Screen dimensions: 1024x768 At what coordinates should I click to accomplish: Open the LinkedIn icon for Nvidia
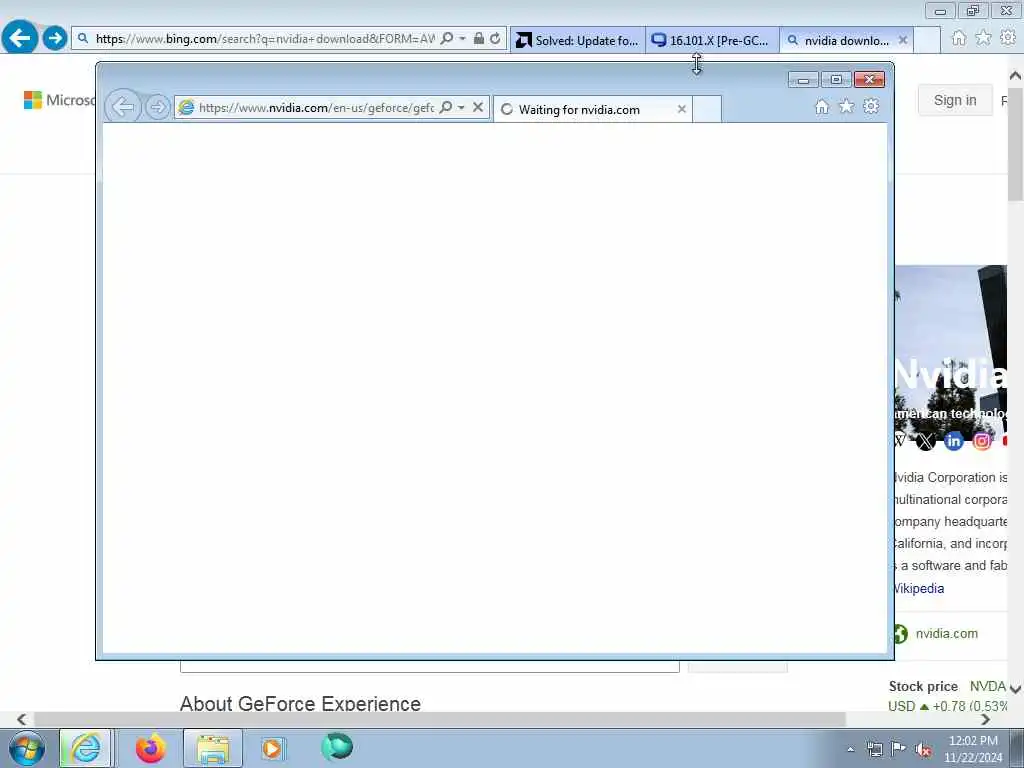click(x=953, y=441)
